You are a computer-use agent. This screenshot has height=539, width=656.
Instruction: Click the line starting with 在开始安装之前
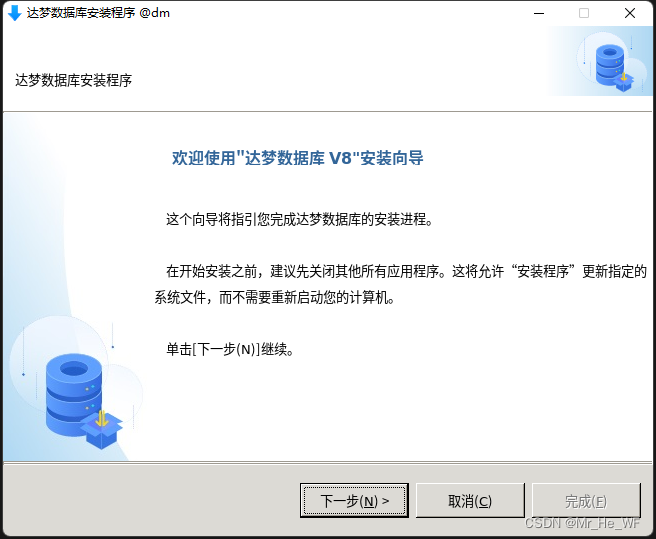[406, 272]
